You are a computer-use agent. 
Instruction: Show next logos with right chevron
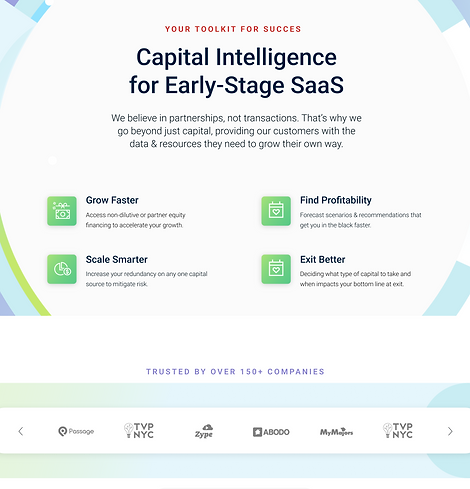pos(450,431)
